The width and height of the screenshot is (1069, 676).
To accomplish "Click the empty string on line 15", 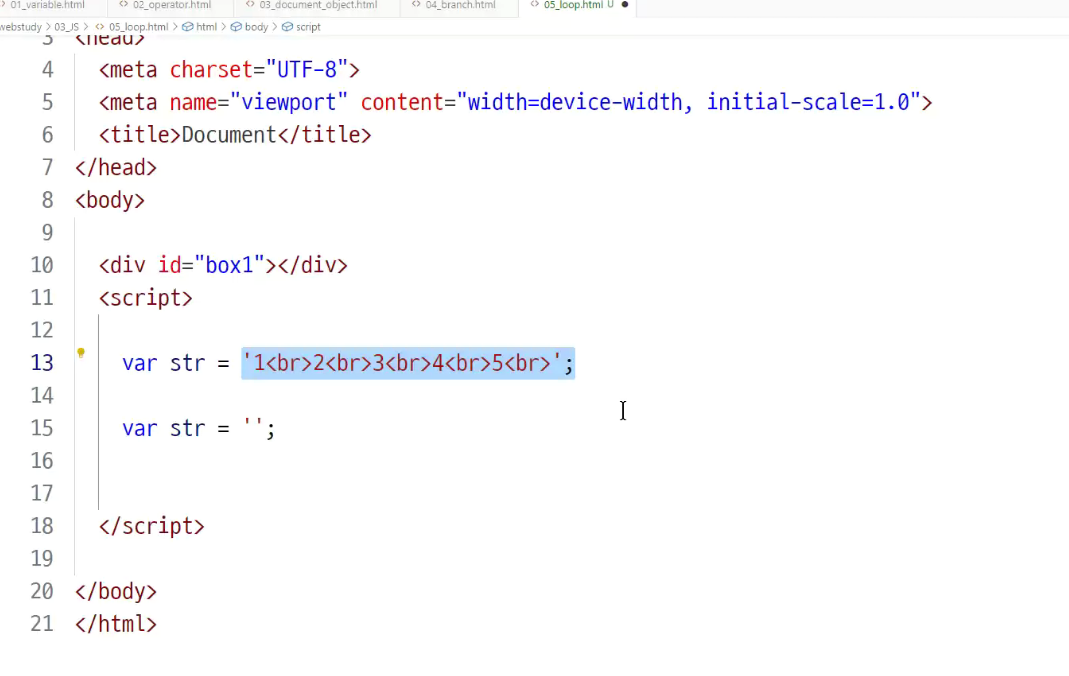I will [x=253, y=428].
